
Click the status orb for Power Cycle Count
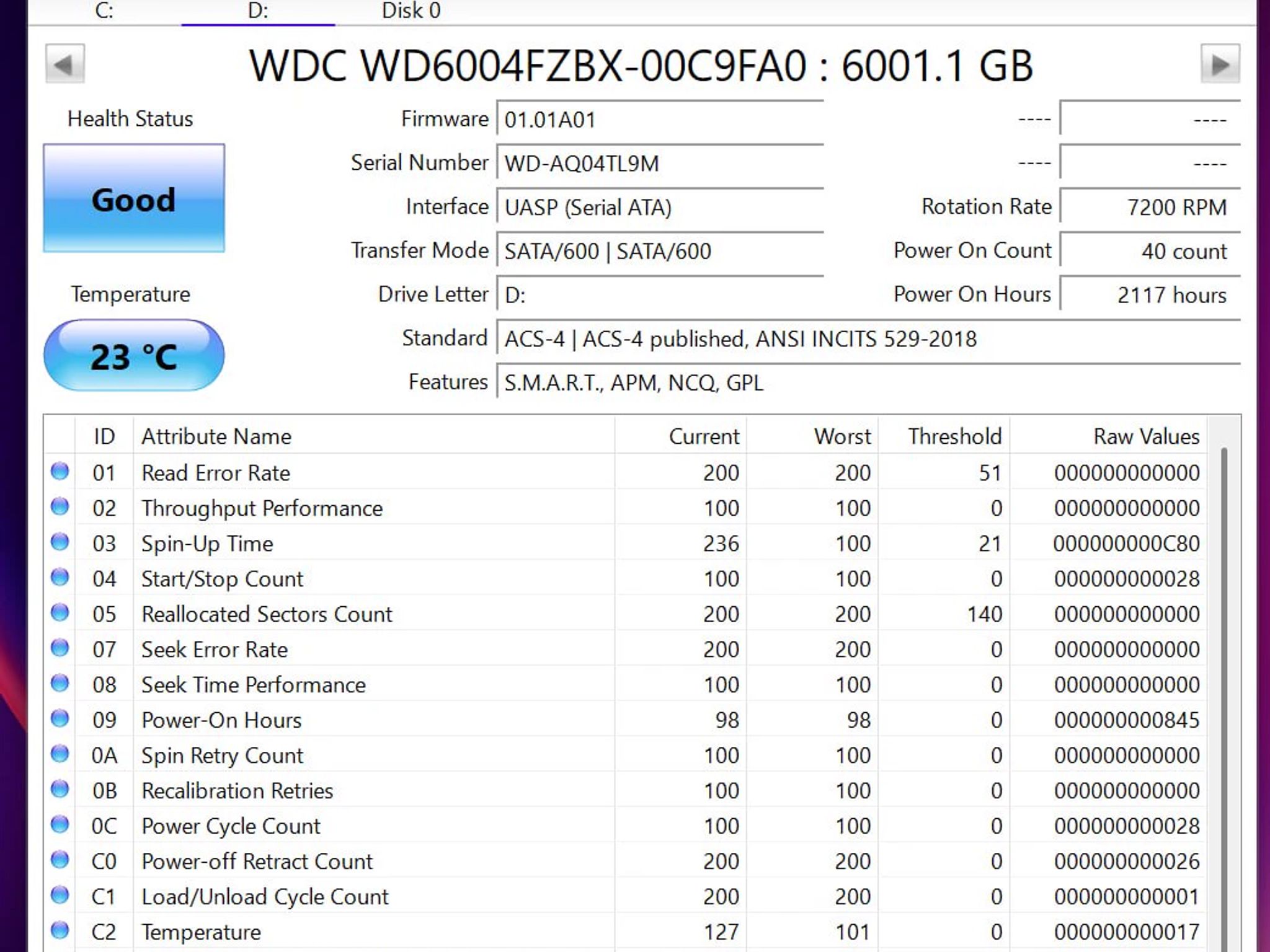[x=60, y=825]
